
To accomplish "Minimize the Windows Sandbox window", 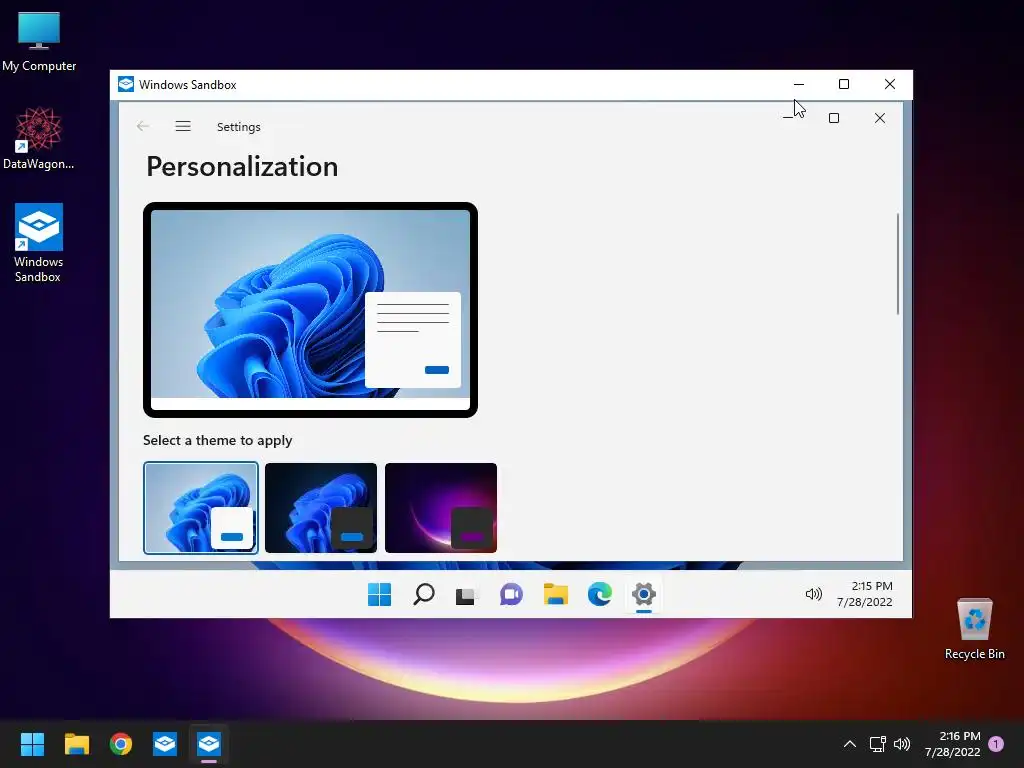I will [x=799, y=84].
